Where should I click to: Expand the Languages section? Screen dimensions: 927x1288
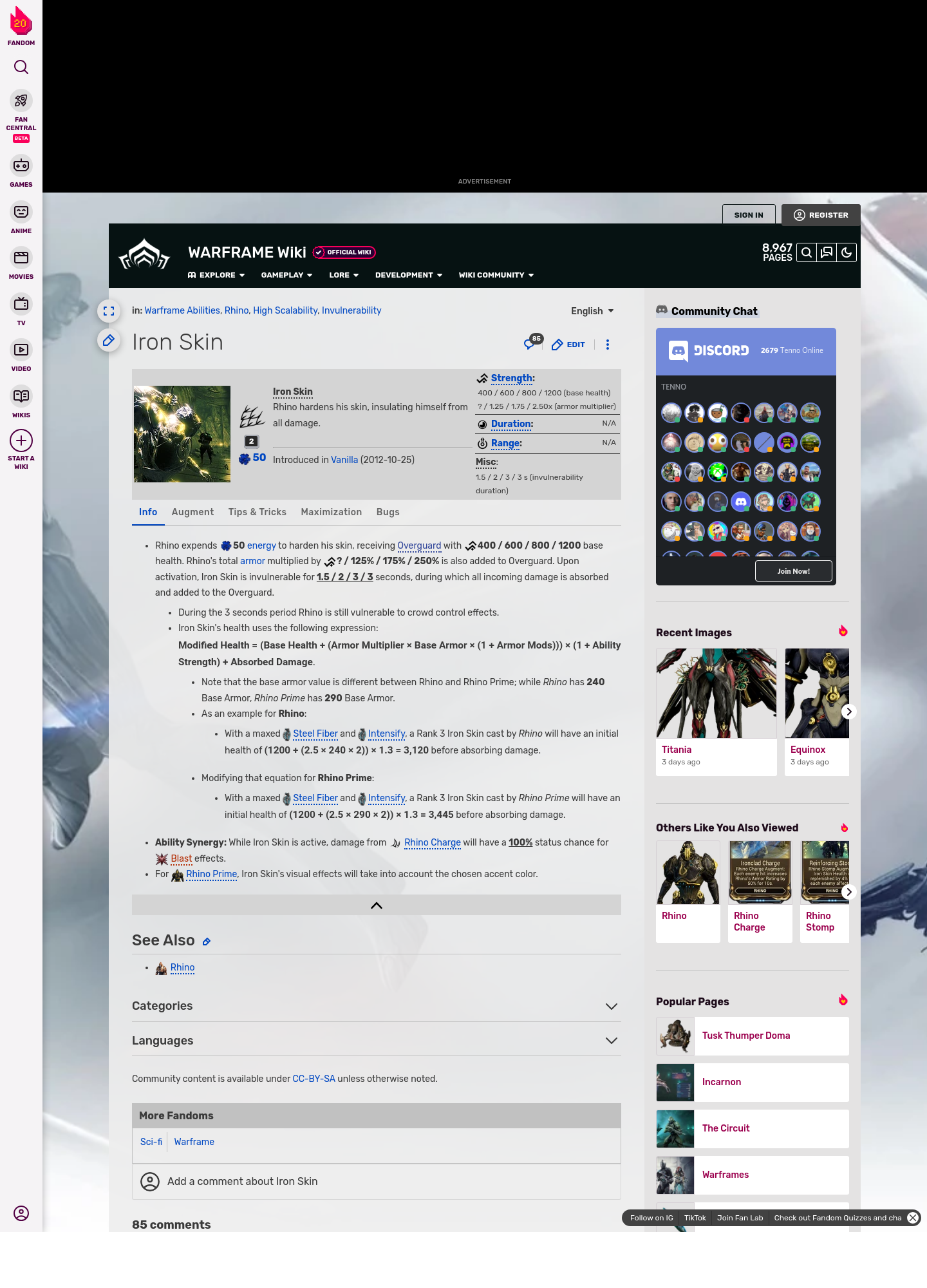(x=611, y=1041)
